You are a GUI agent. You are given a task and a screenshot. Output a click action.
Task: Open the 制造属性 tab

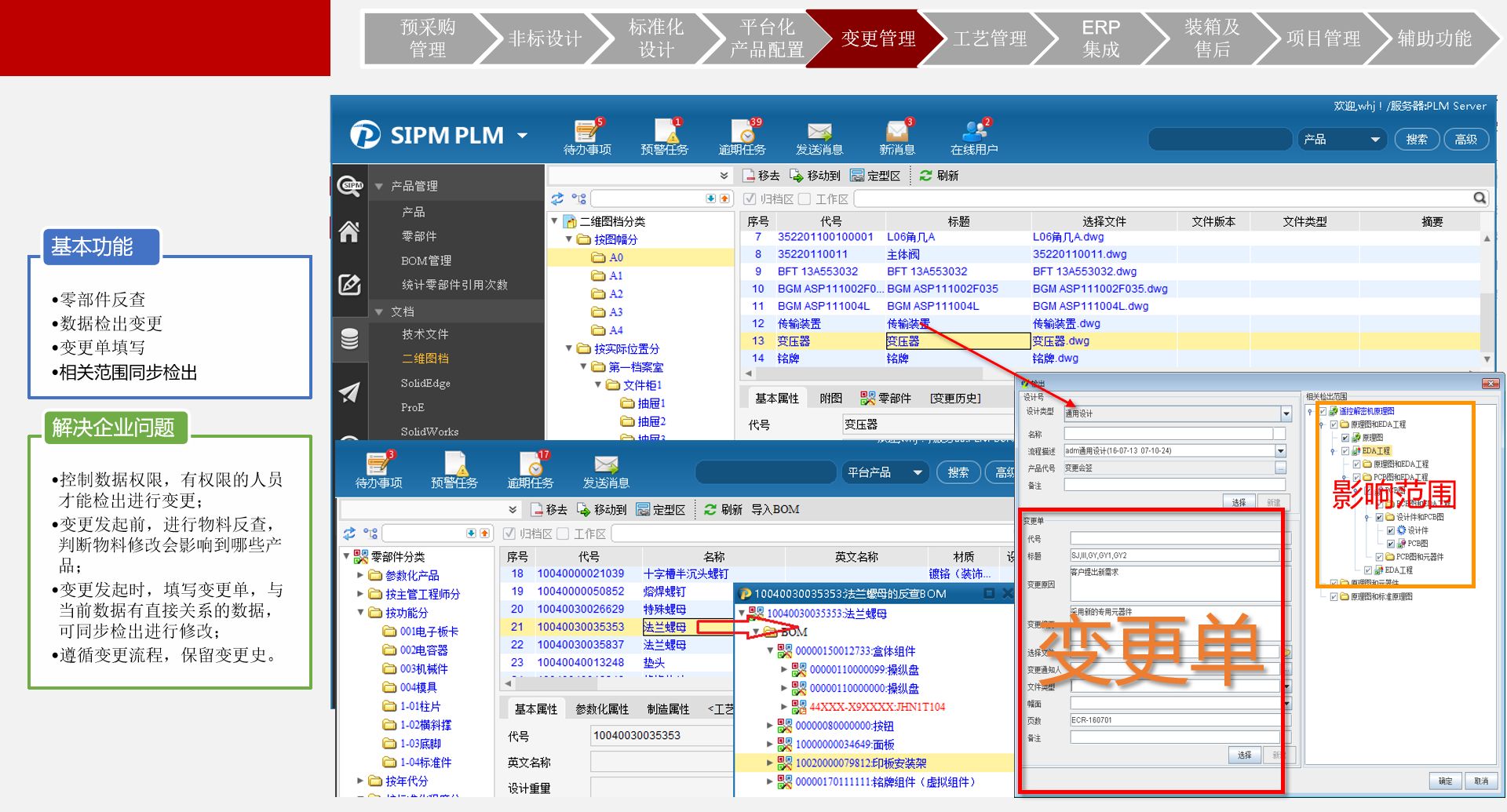coord(668,709)
